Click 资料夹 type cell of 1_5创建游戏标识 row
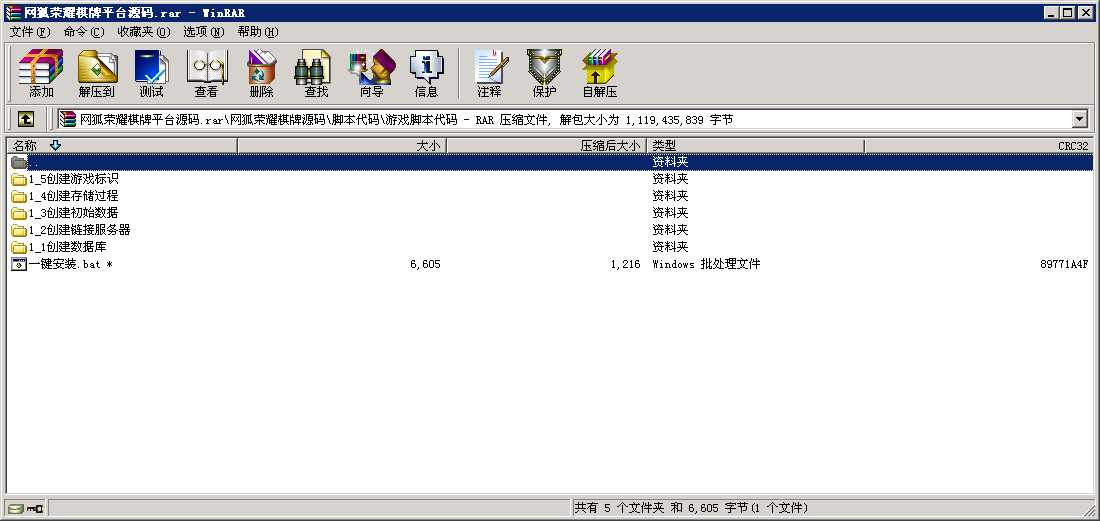 (x=670, y=180)
